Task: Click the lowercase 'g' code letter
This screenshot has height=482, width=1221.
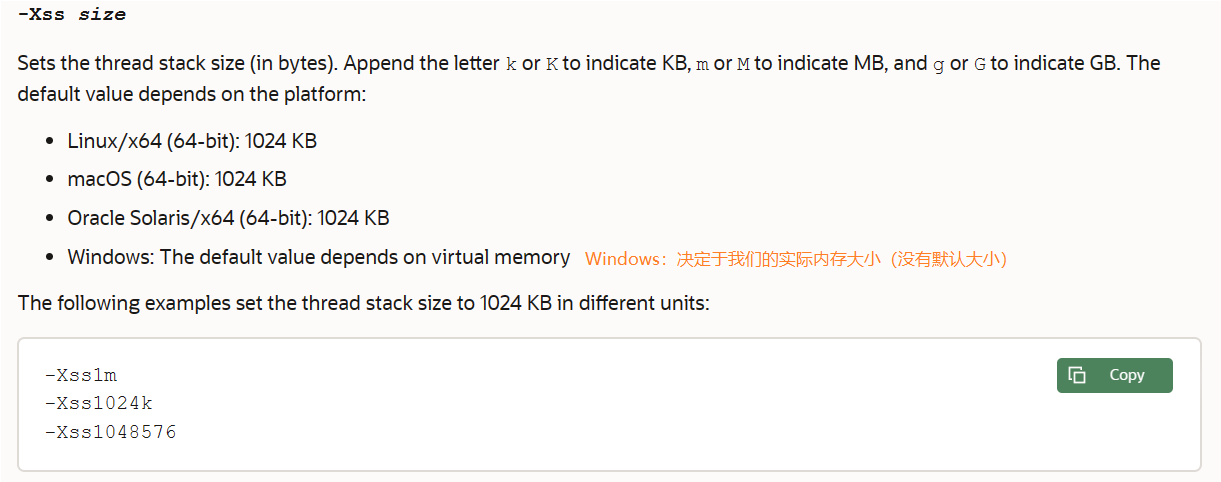Action: [x=938, y=64]
